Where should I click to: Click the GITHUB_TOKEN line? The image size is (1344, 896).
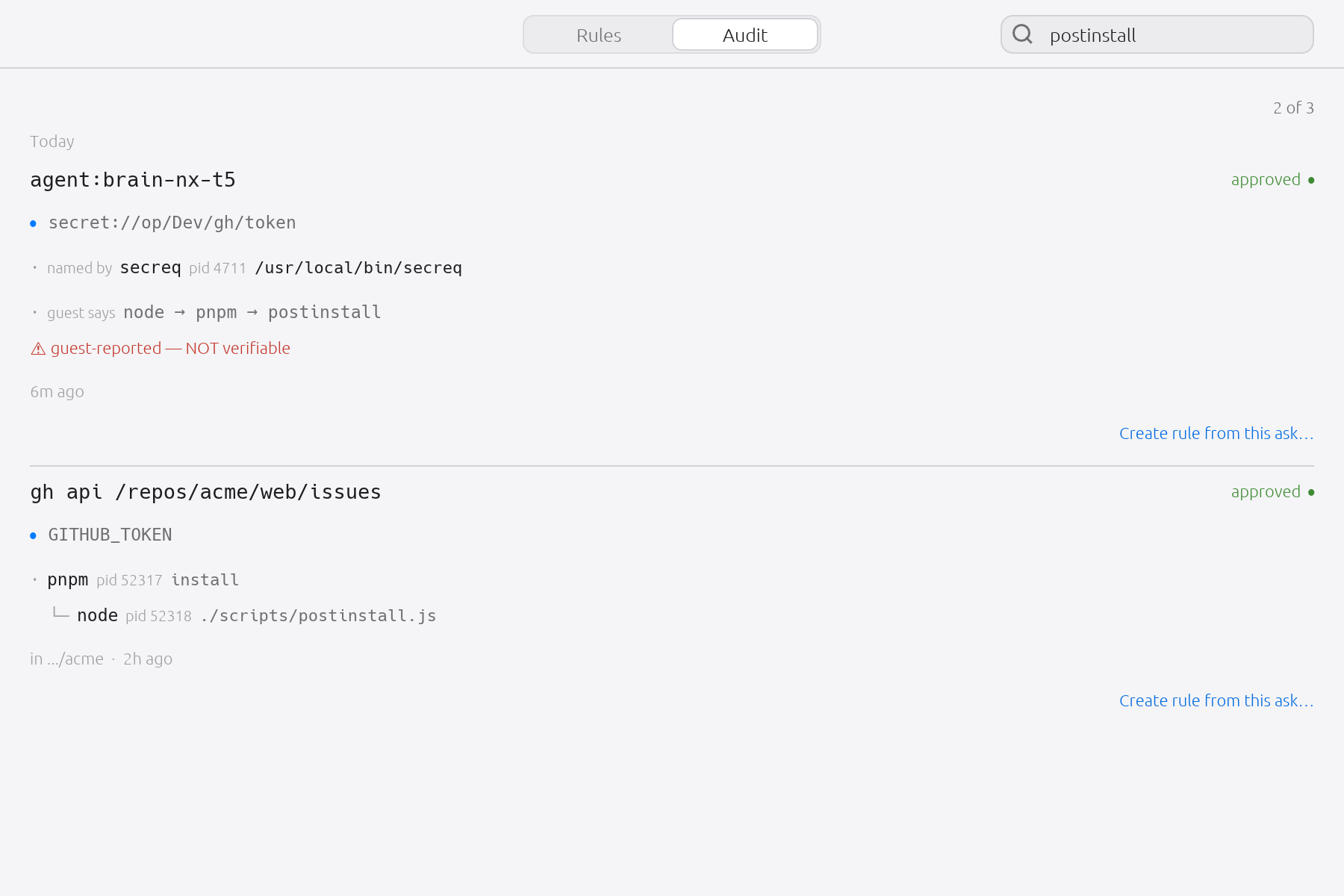click(x=111, y=535)
